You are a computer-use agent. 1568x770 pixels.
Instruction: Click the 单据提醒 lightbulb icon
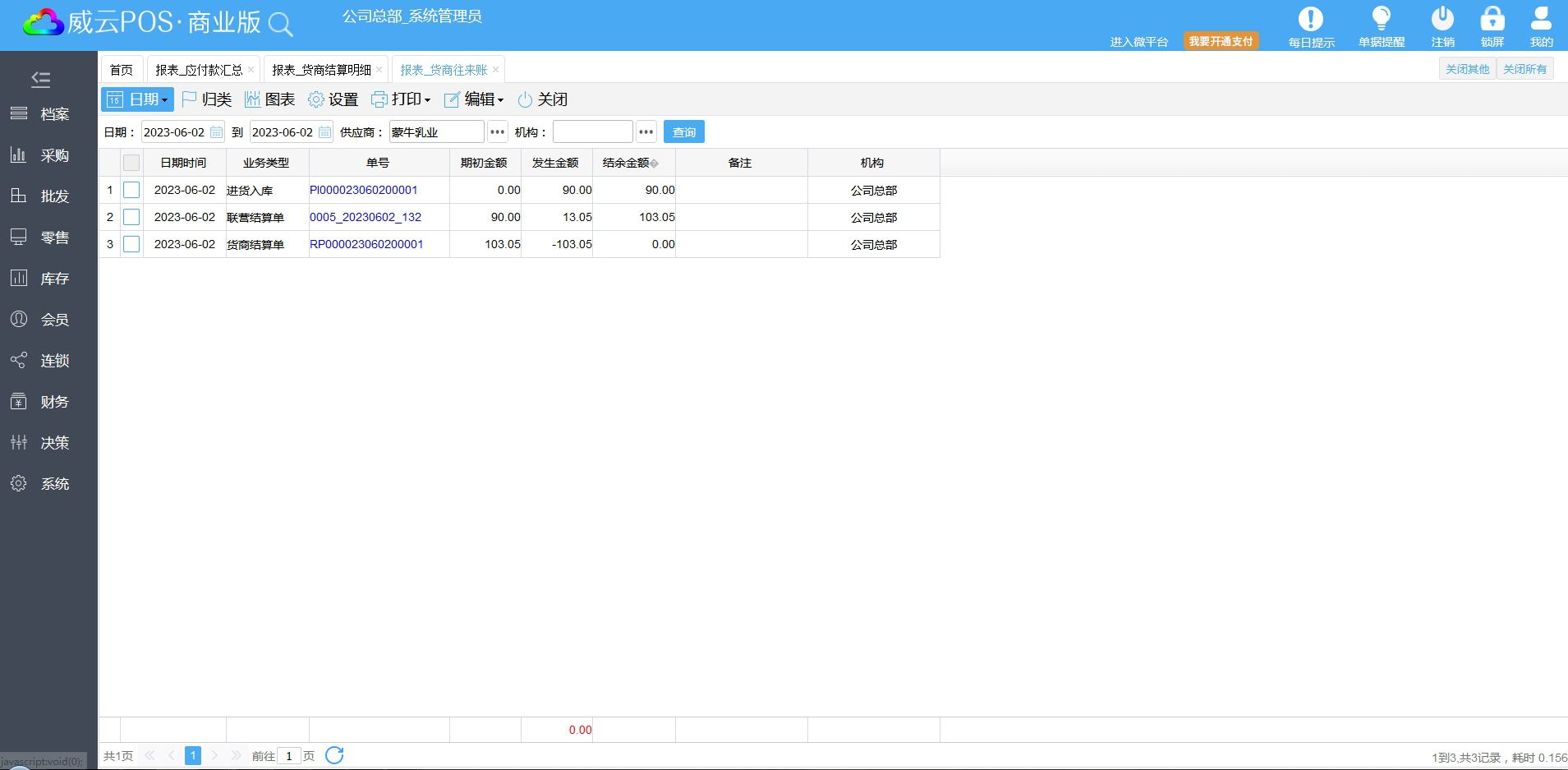click(x=1381, y=19)
